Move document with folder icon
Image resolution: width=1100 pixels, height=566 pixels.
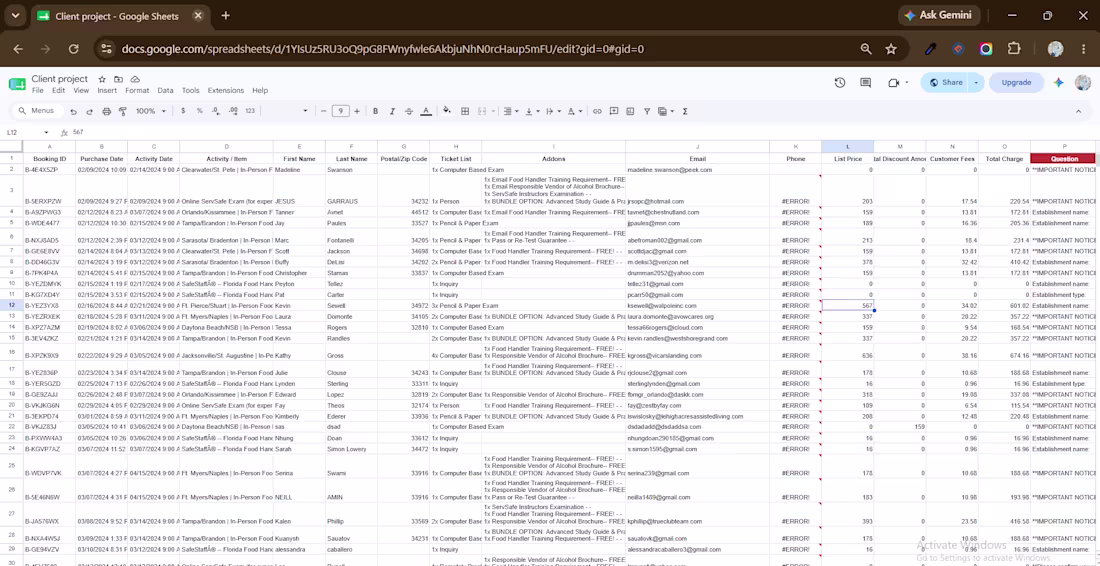119,79
